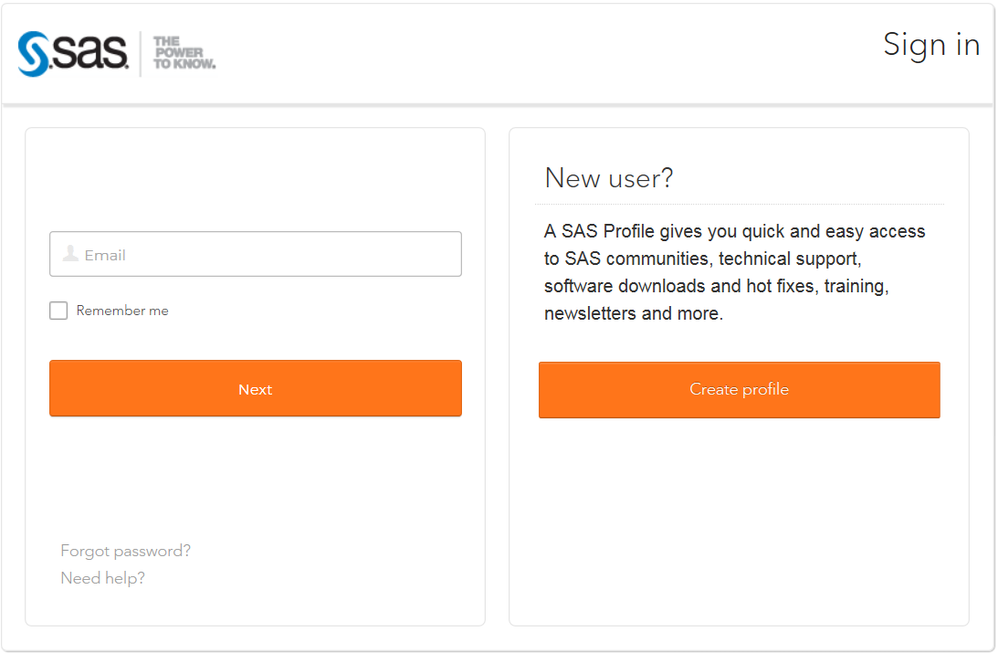Open the Need help? link
The image size is (998, 654).
coord(102,578)
